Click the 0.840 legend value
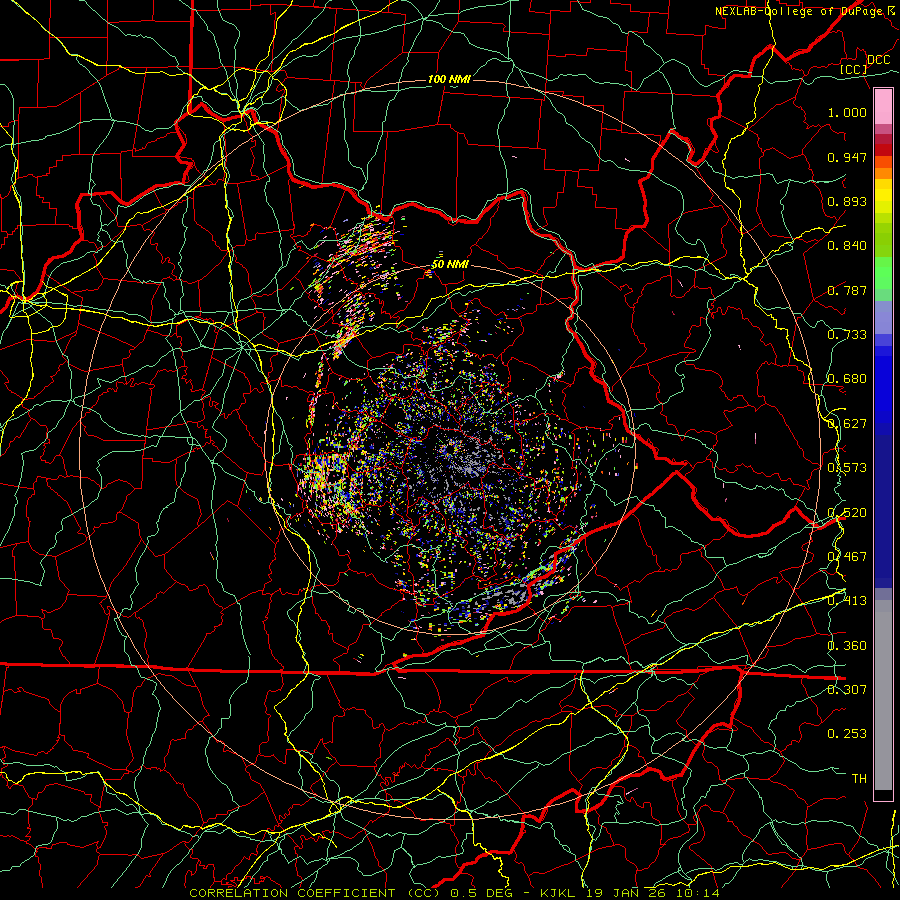The height and width of the screenshot is (900, 900). coord(847,246)
